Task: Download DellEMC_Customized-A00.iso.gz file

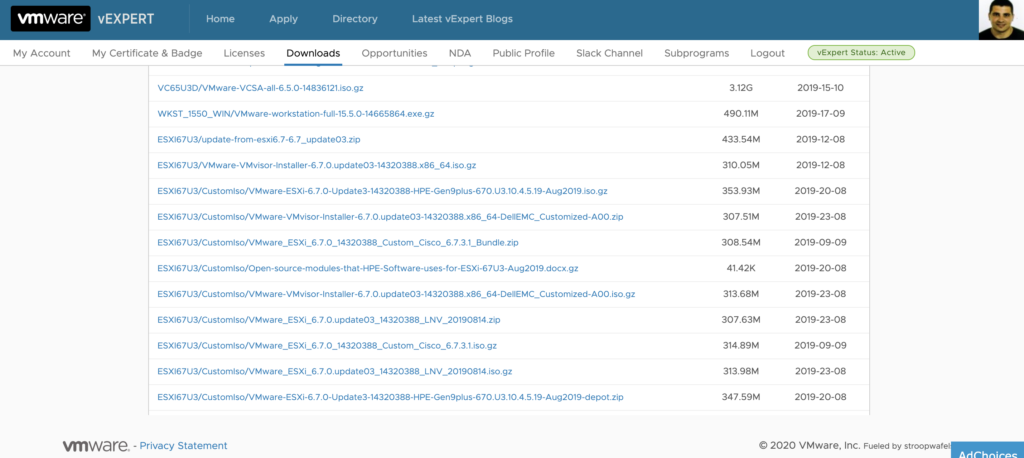Action: click(396, 294)
